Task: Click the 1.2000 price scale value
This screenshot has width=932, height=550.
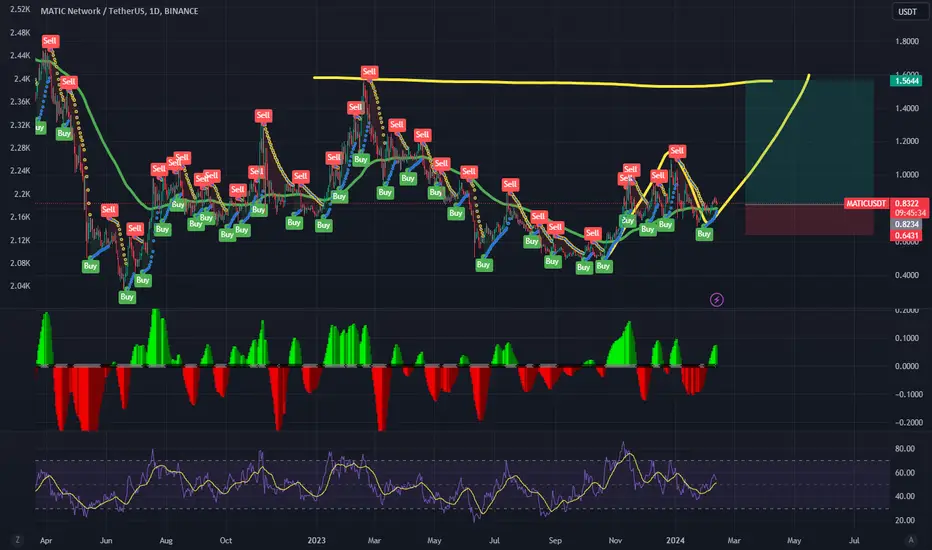Action: [x=906, y=142]
